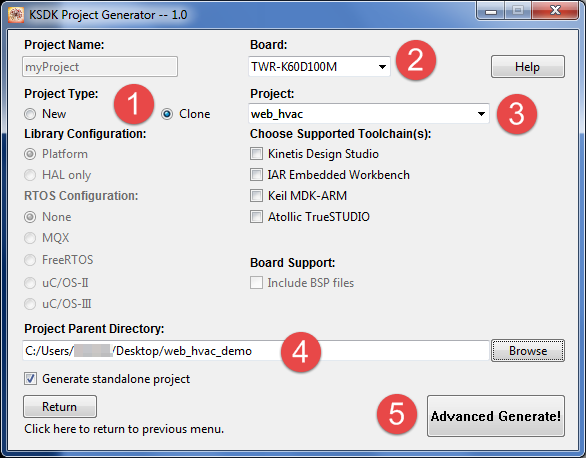Click Browse to choose parent directory
586x458 pixels.
click(528, 350)
